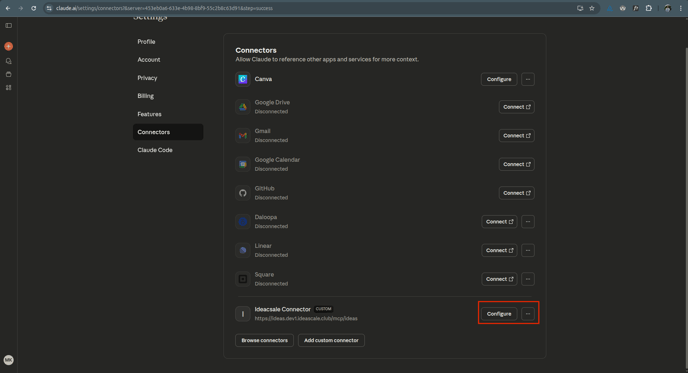Bookmark this page with the star icon
This screenshot has width=688, height=373.
[x=591, y=8]
